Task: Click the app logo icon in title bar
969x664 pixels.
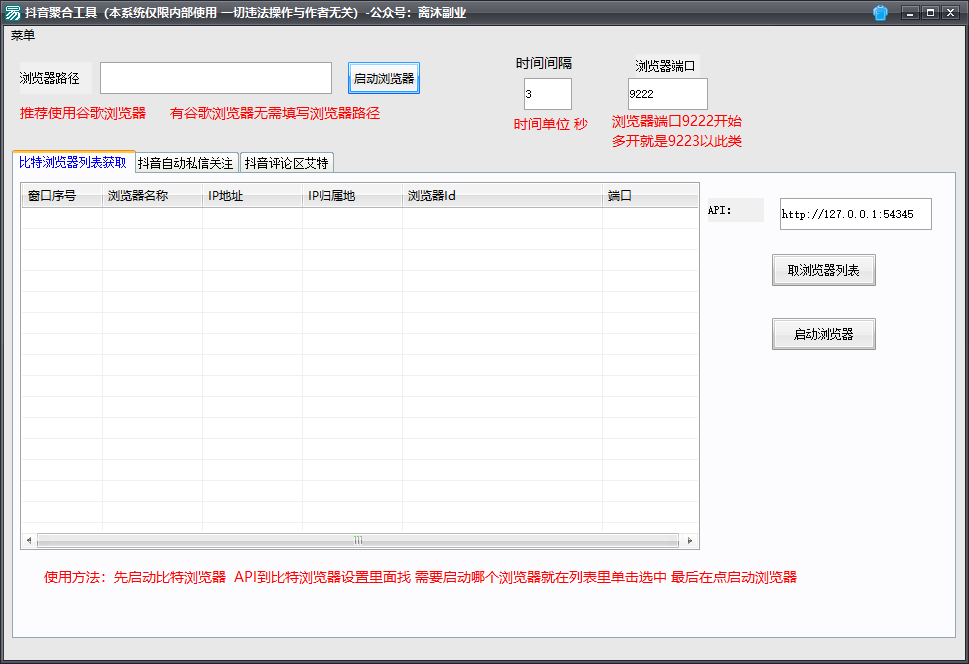Action: coord(12,13)
